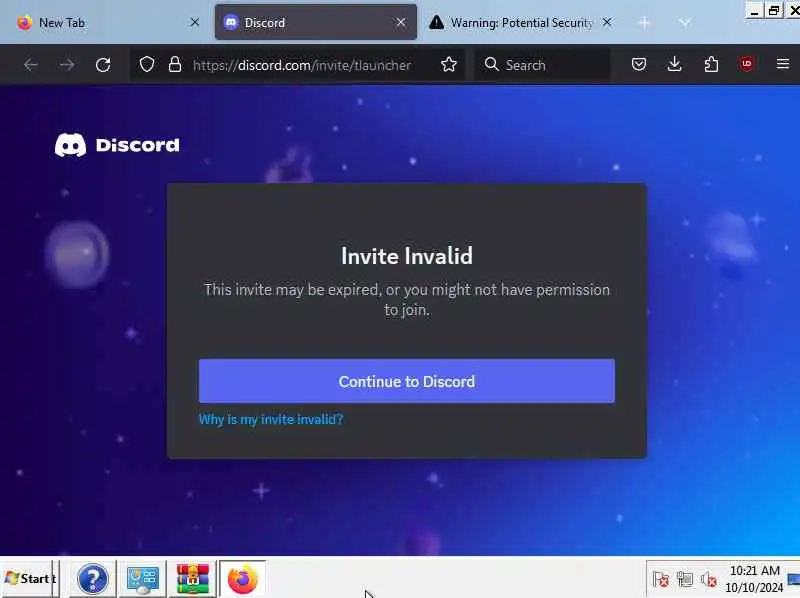Minimize the Firefox window
The width and height of the screenshot is (800, 598).
pos(754,11)
